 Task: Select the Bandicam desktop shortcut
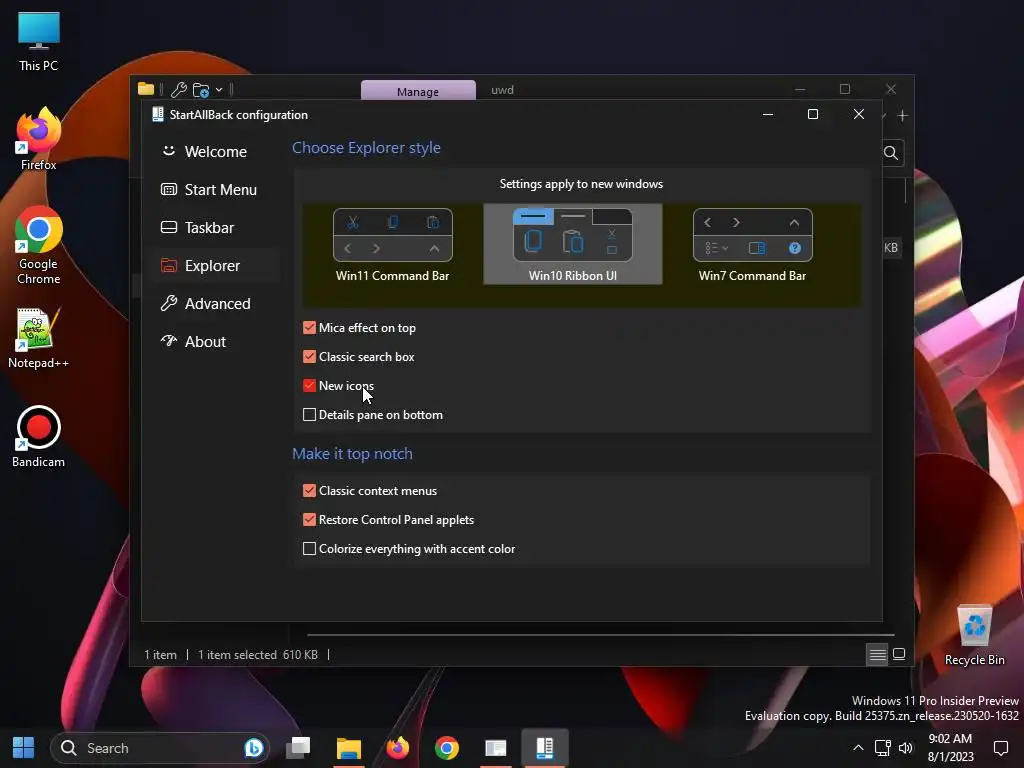[x=39, y=436]
